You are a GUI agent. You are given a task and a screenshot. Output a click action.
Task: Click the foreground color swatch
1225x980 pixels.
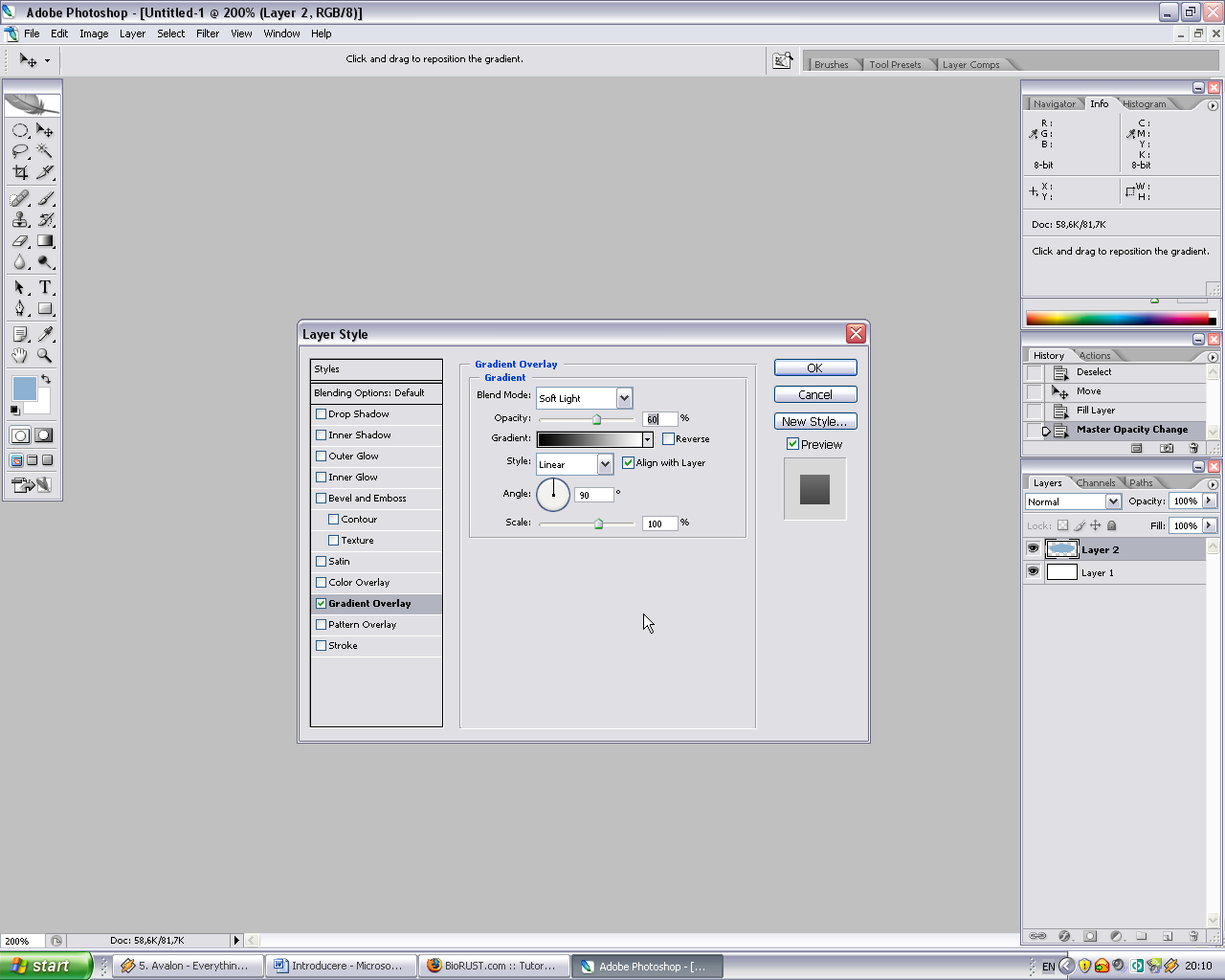(24, 388)
